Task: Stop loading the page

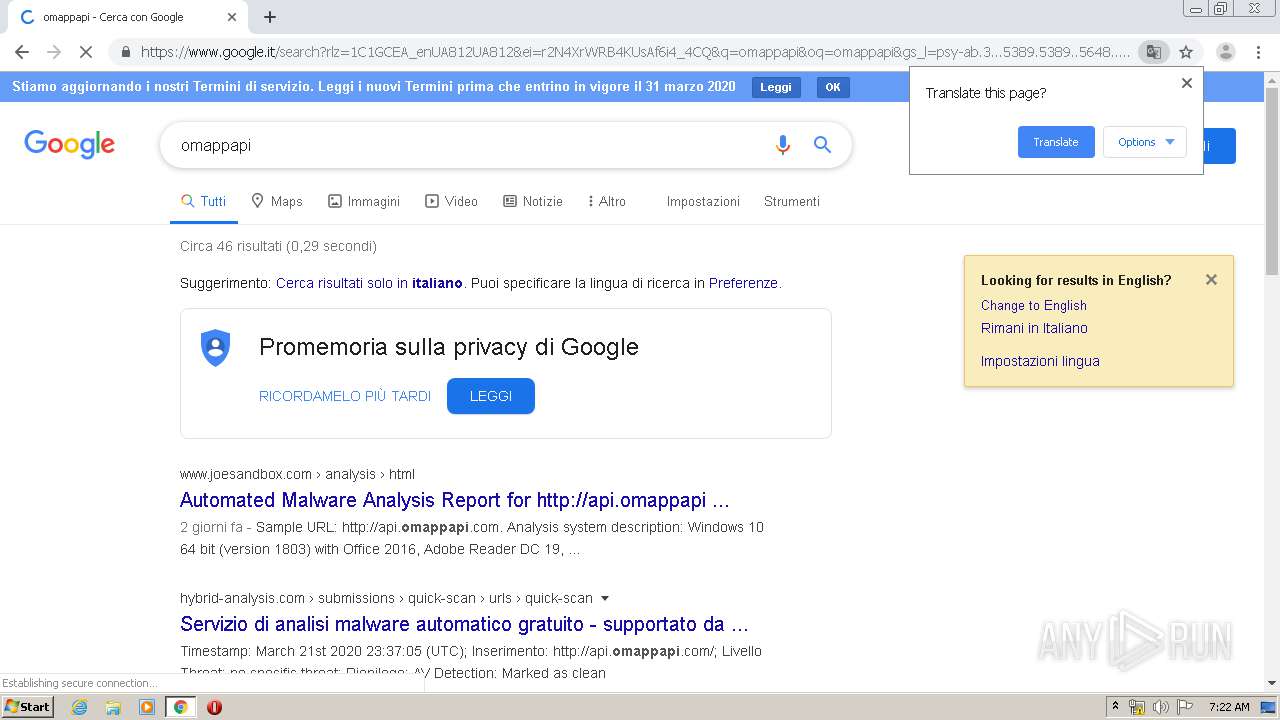Action: [86, 52]
